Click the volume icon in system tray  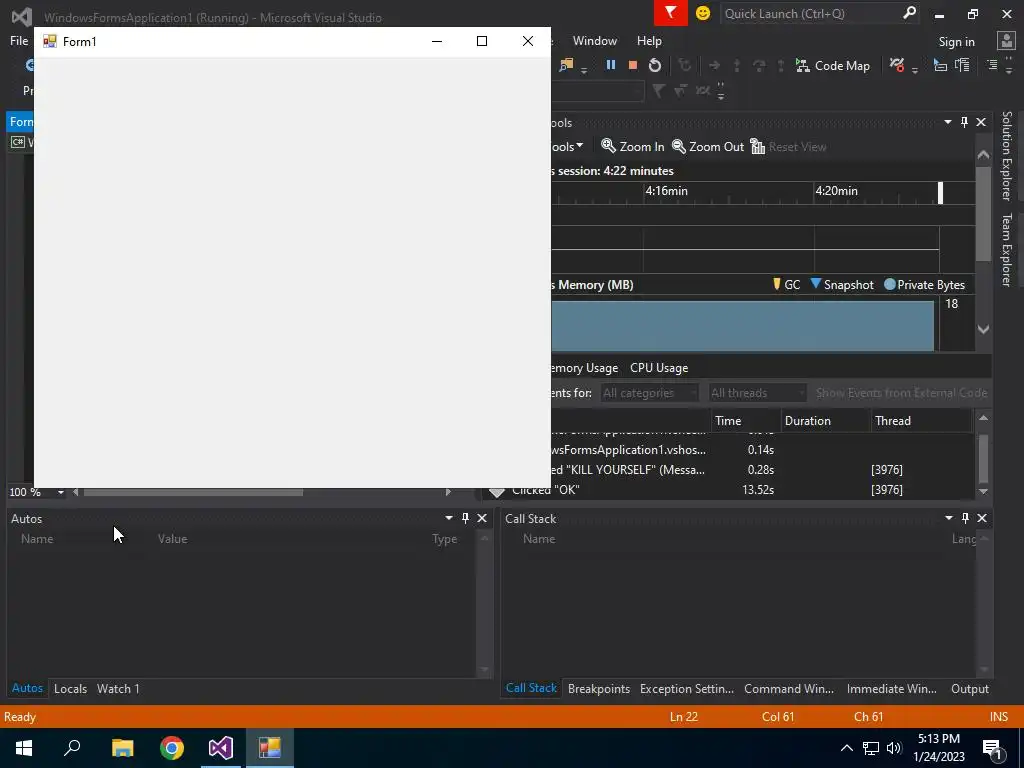[x=894, y=748]
